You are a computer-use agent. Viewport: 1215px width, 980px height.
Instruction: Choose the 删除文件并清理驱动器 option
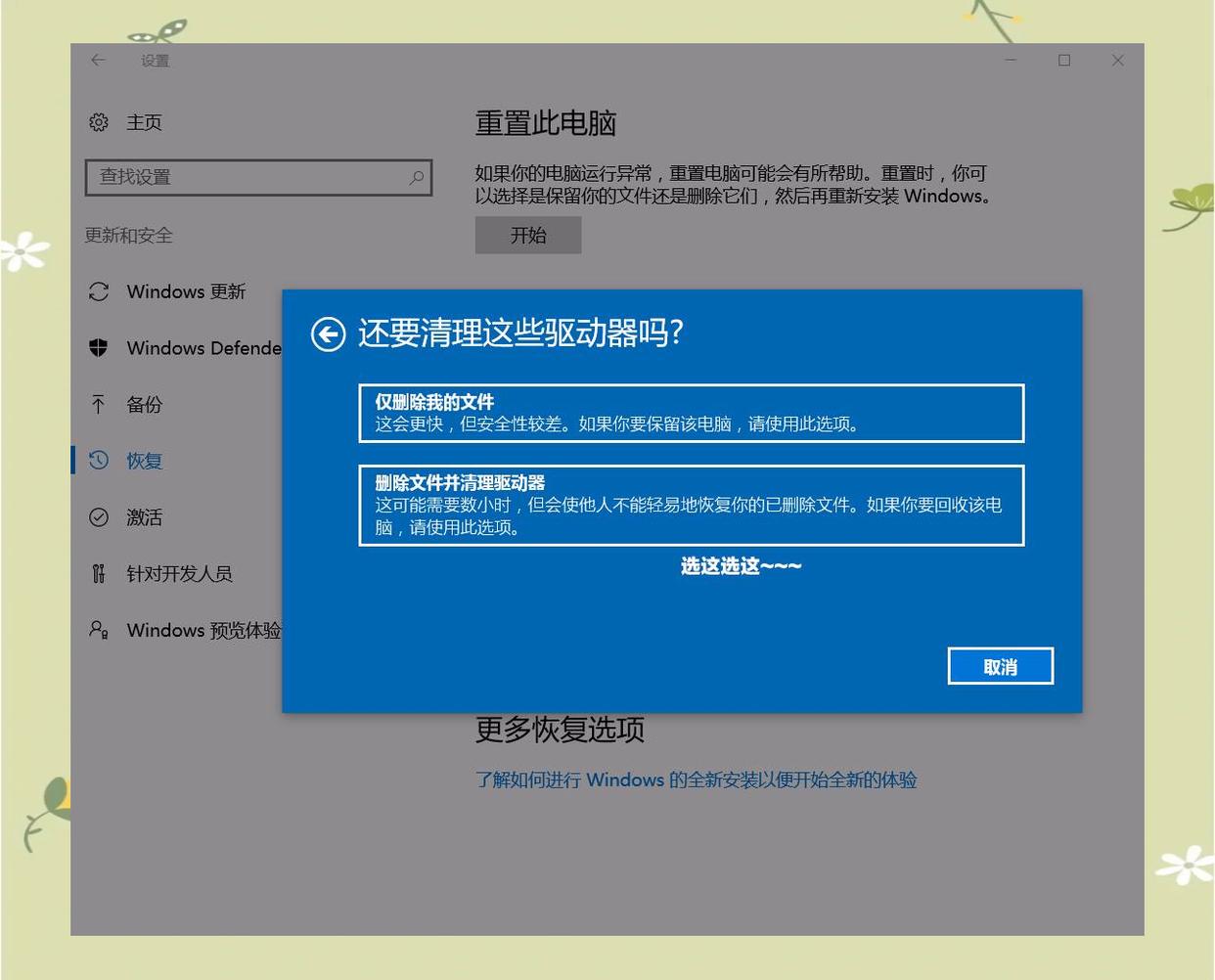[691, 505]
